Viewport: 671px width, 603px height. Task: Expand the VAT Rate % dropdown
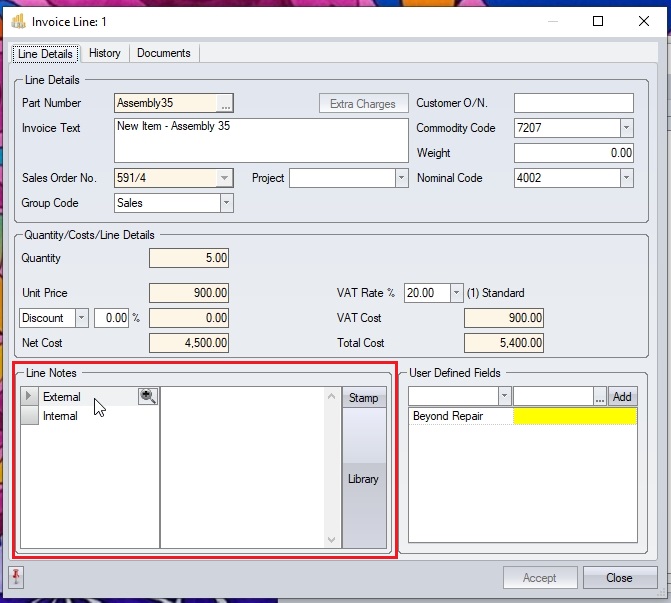pos(457,293)
